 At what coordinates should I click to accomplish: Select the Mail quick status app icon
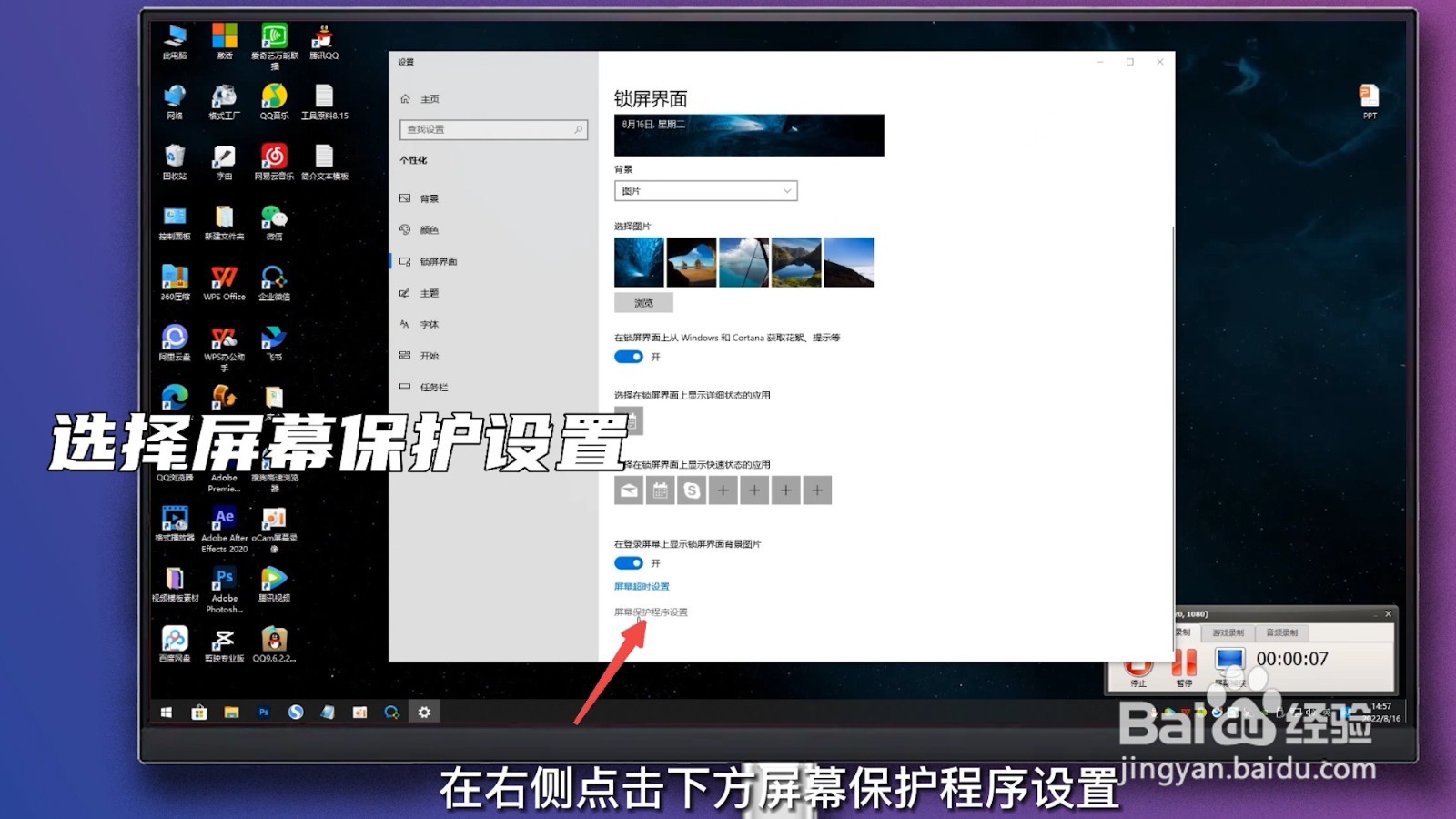(629, 490)
